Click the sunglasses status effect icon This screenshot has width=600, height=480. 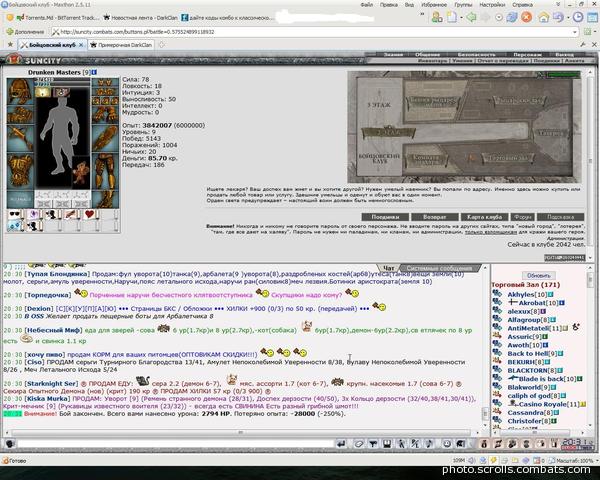pyautogui.click(x=14, y=215)
